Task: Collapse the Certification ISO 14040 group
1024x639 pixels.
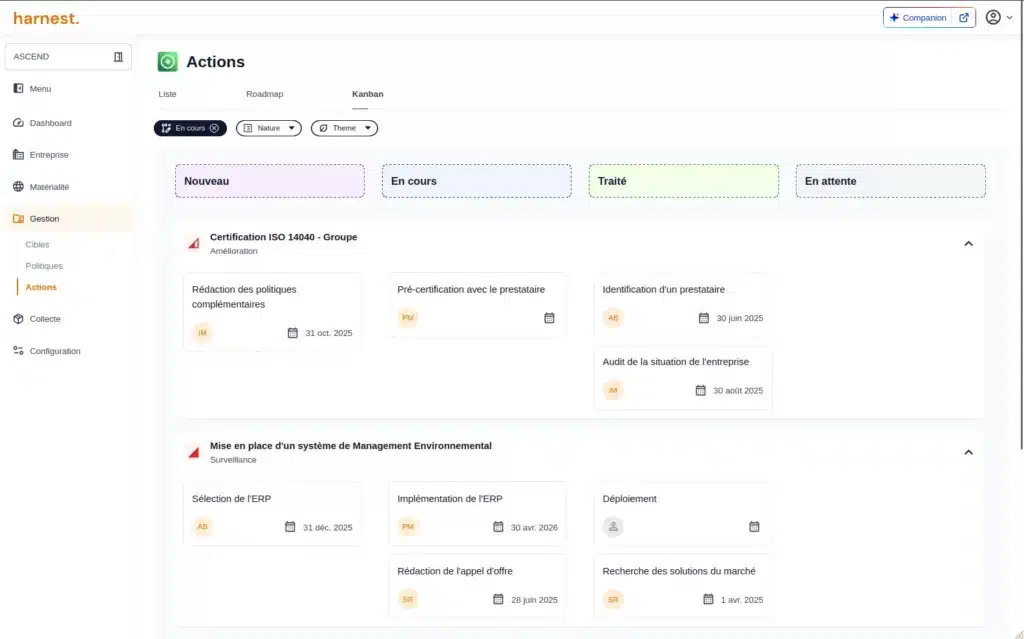Action: 968,244
